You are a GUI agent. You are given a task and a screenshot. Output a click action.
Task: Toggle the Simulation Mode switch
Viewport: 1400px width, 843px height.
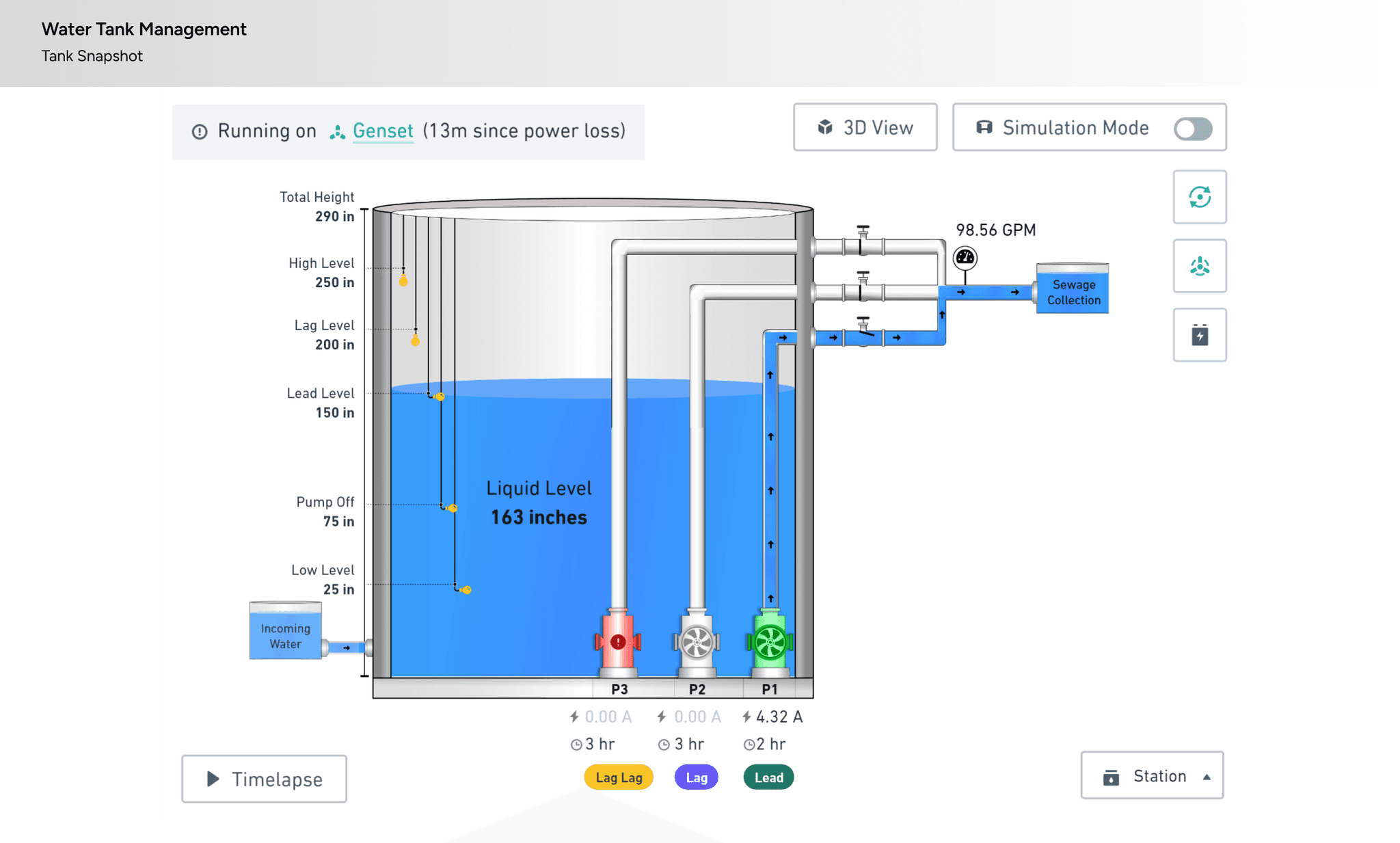(1192, 129)
